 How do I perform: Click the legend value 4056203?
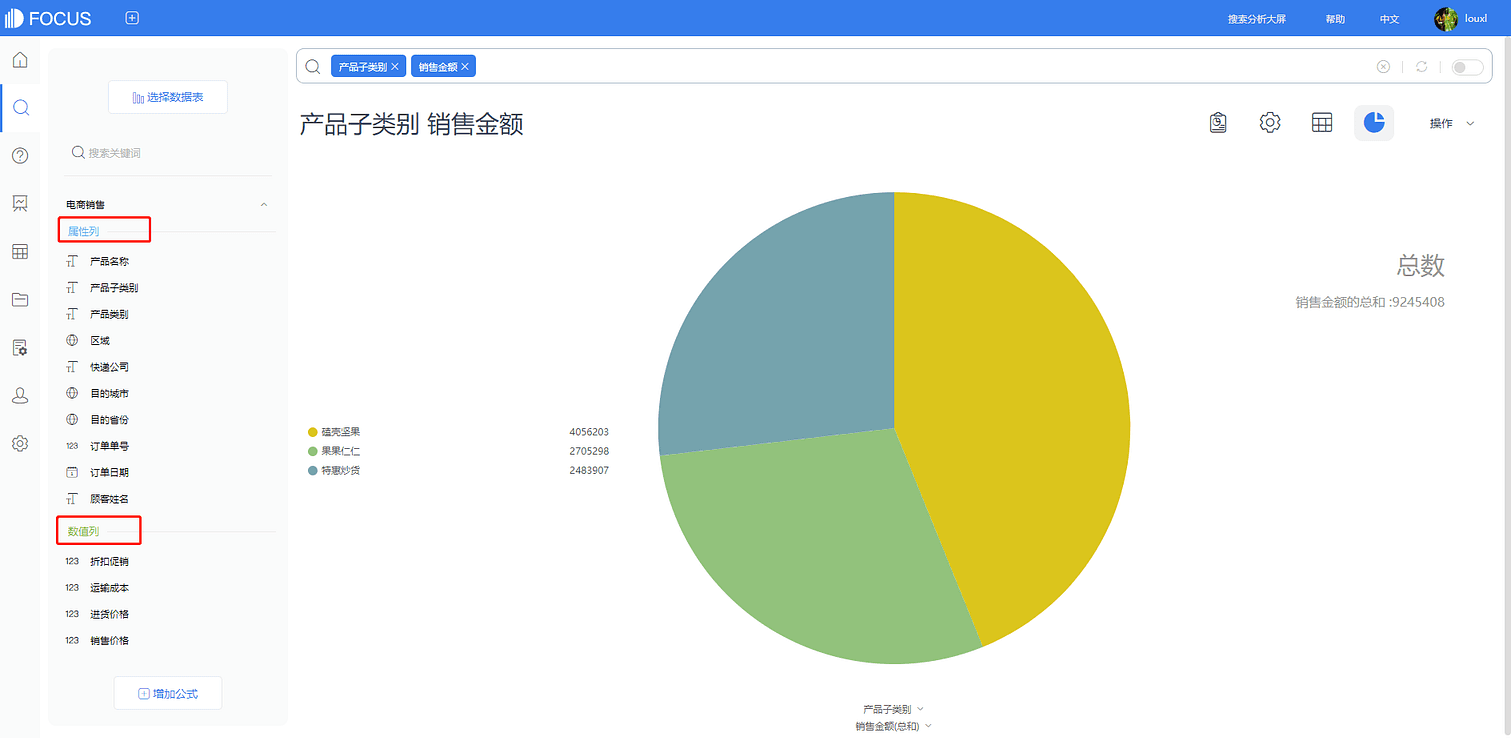pyautogui.click(x=589, y=432)
